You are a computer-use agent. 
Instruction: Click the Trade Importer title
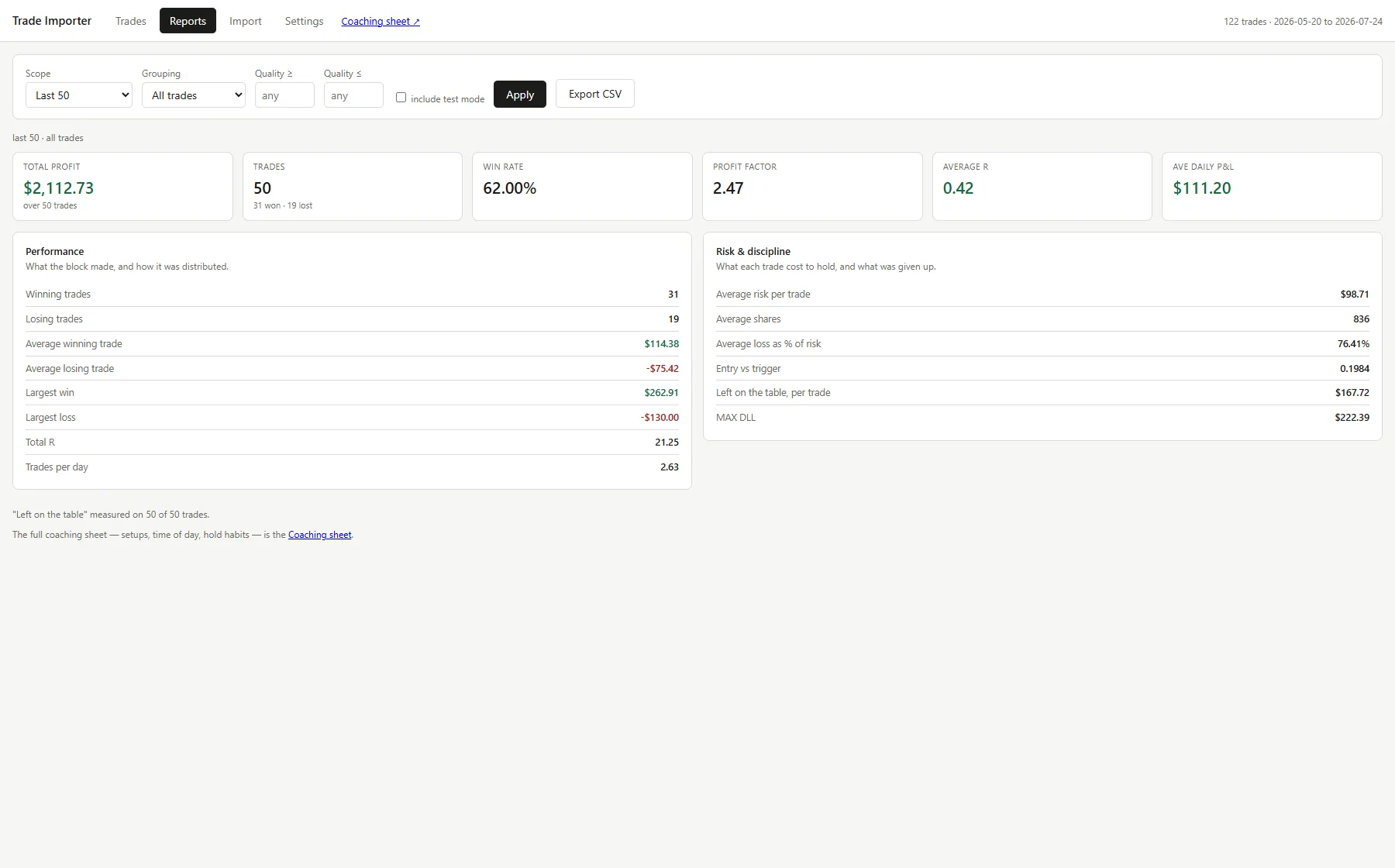coord(52,21)
